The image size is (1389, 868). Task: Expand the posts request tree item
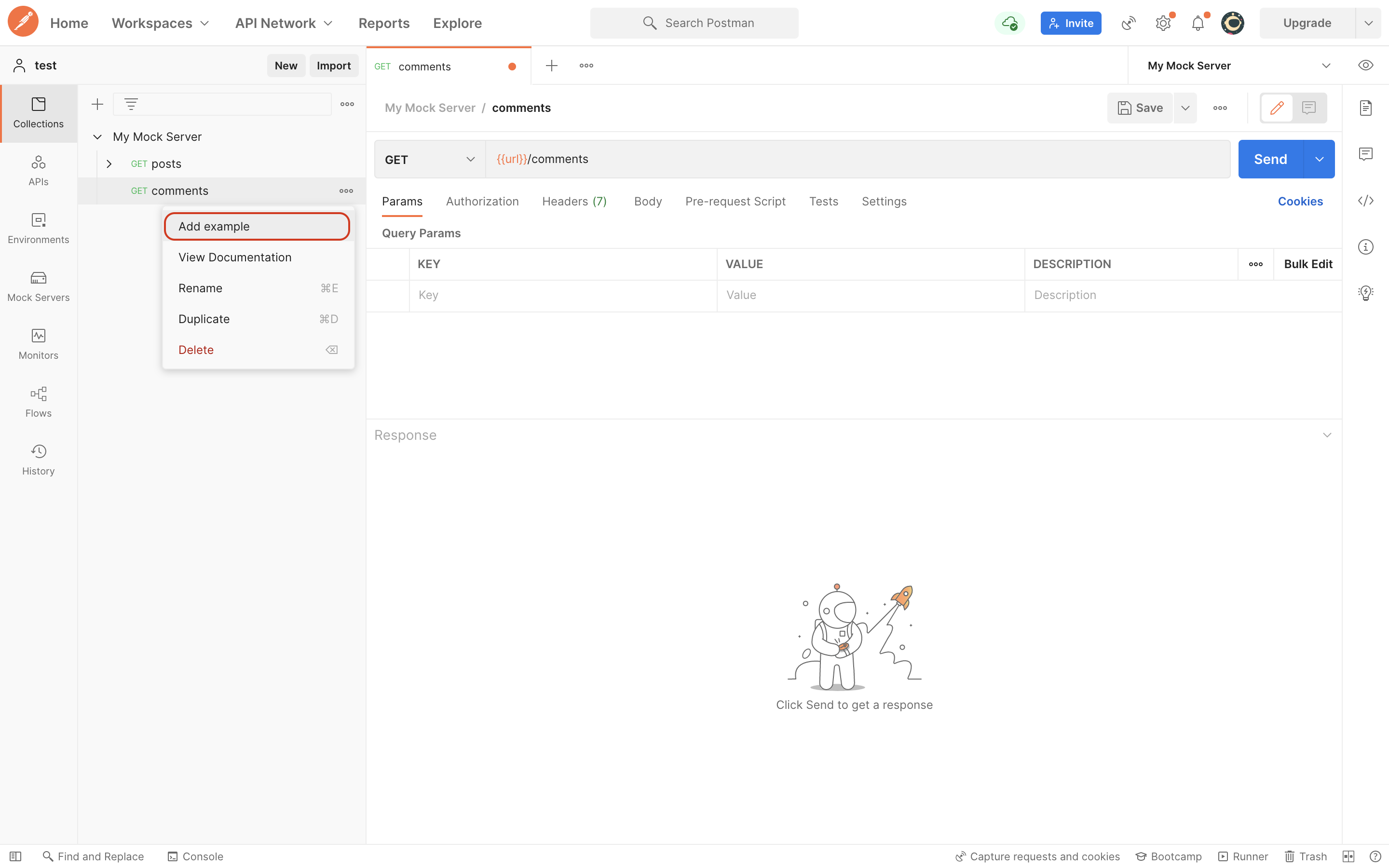click(109, 163)
